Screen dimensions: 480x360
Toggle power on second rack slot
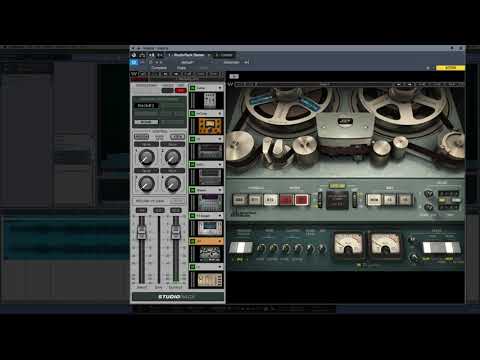[193, 114]
